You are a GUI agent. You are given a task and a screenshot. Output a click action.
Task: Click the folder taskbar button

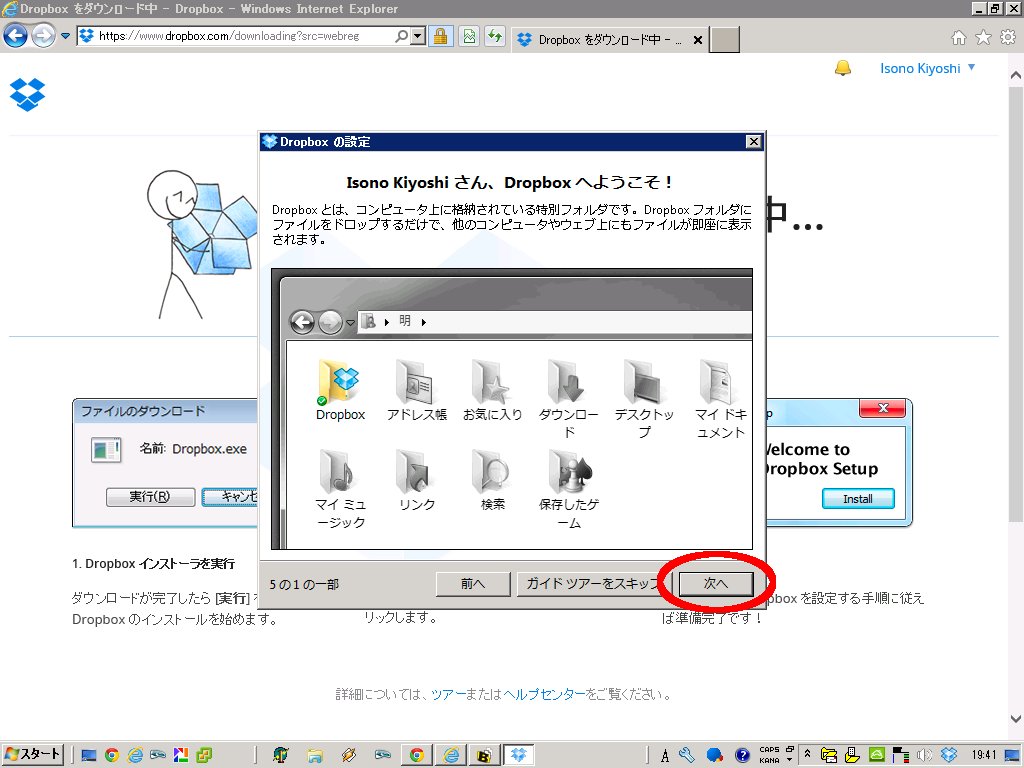pyautogui.click(x=315, y=756)
